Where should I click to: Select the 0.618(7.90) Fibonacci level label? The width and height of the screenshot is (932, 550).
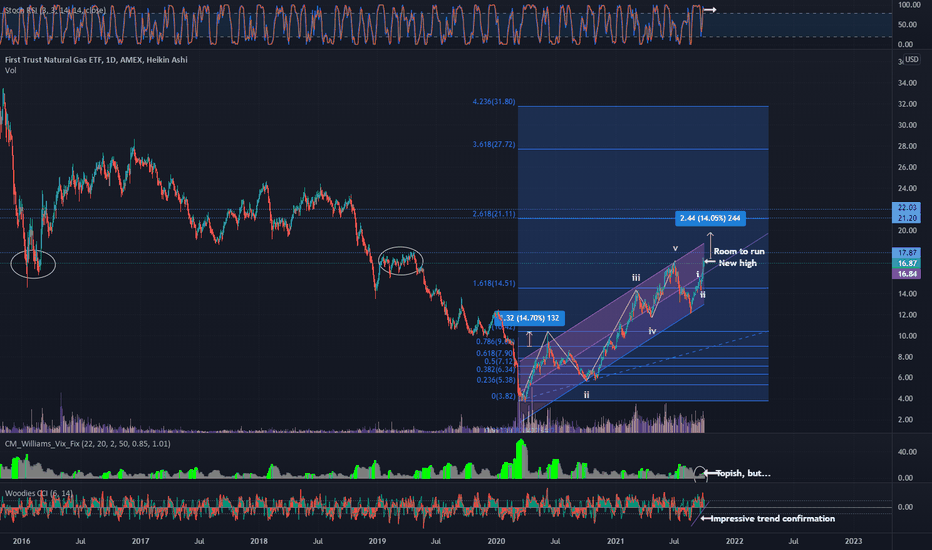(495, 353)
